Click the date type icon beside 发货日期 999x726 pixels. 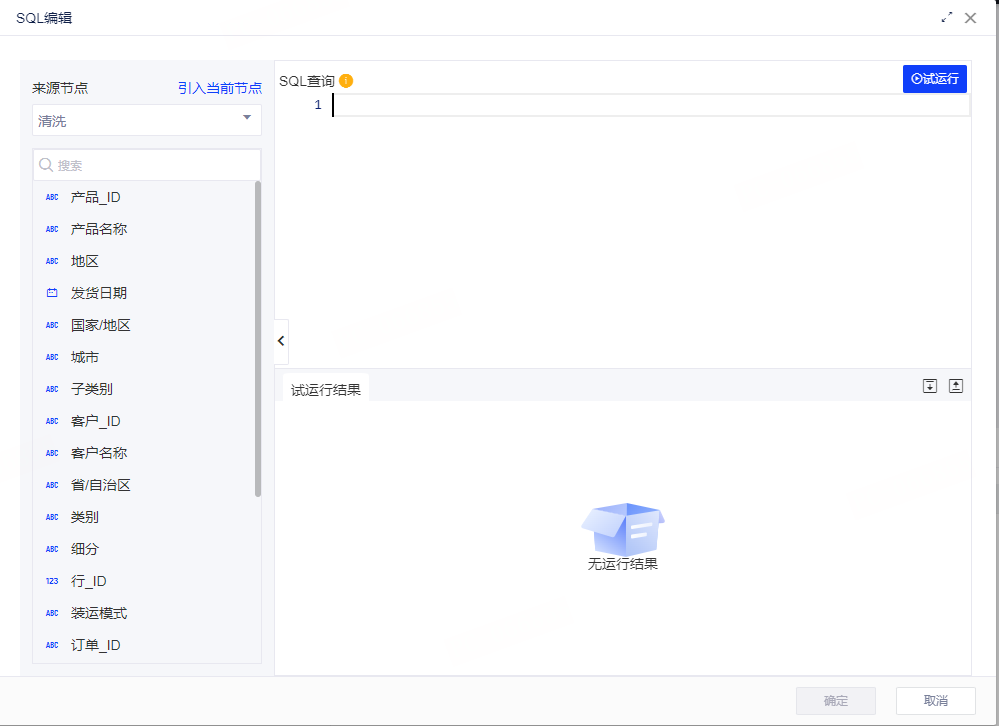tap(52, 293)
